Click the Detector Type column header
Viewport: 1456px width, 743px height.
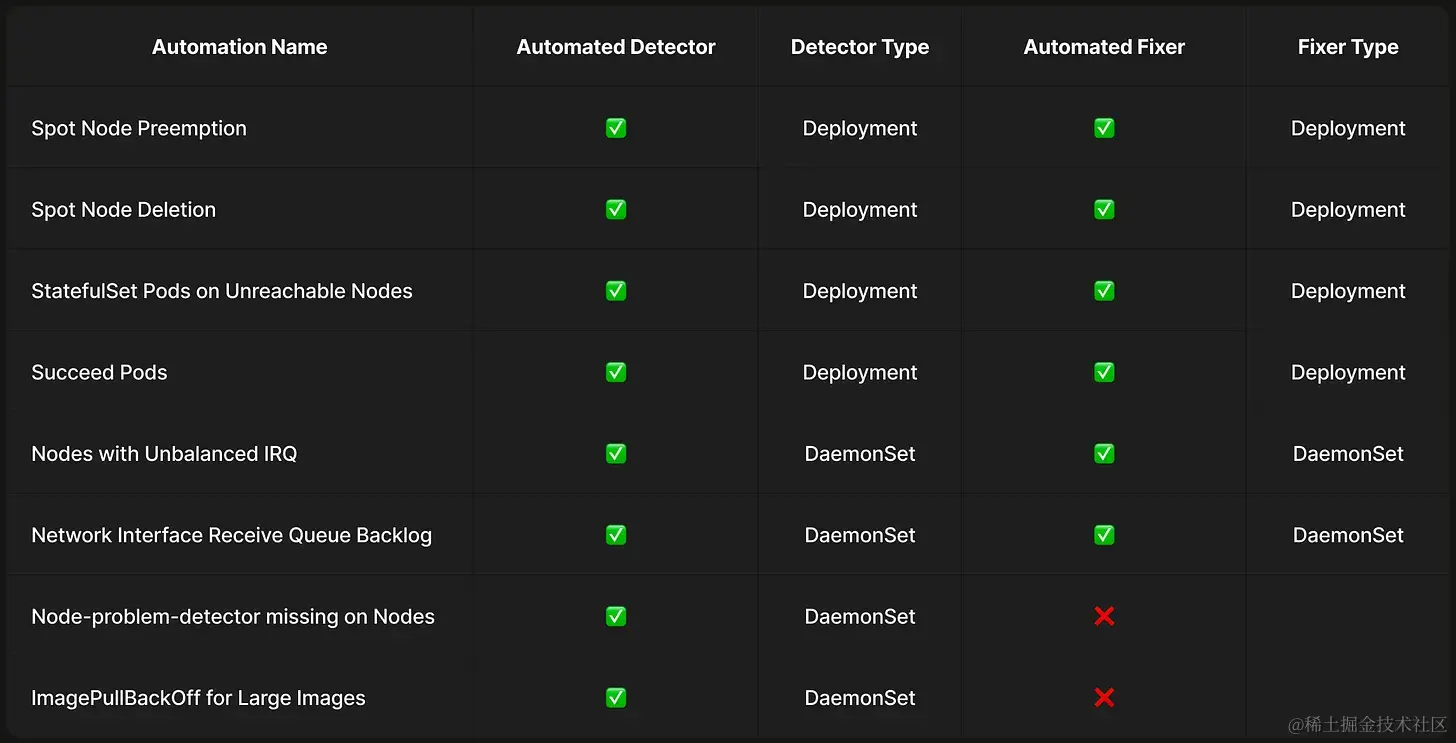[860, 47]
